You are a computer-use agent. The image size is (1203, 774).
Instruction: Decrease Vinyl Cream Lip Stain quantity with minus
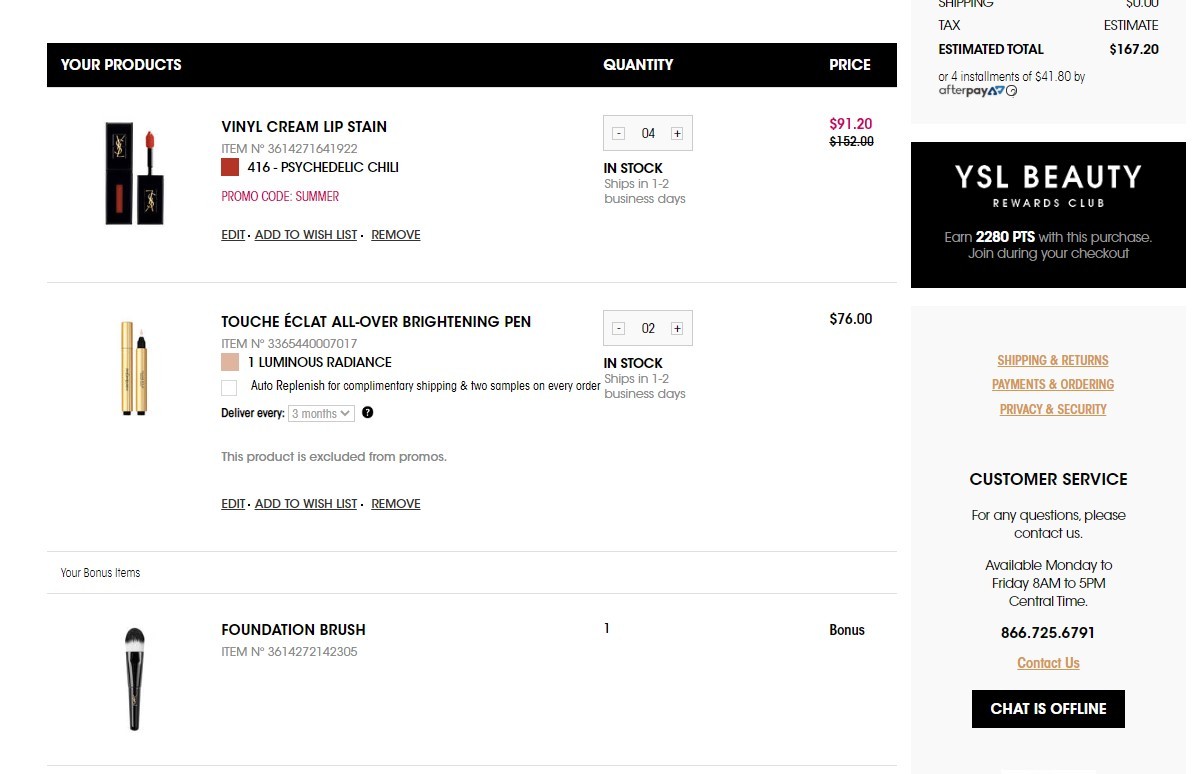point(619,133)
